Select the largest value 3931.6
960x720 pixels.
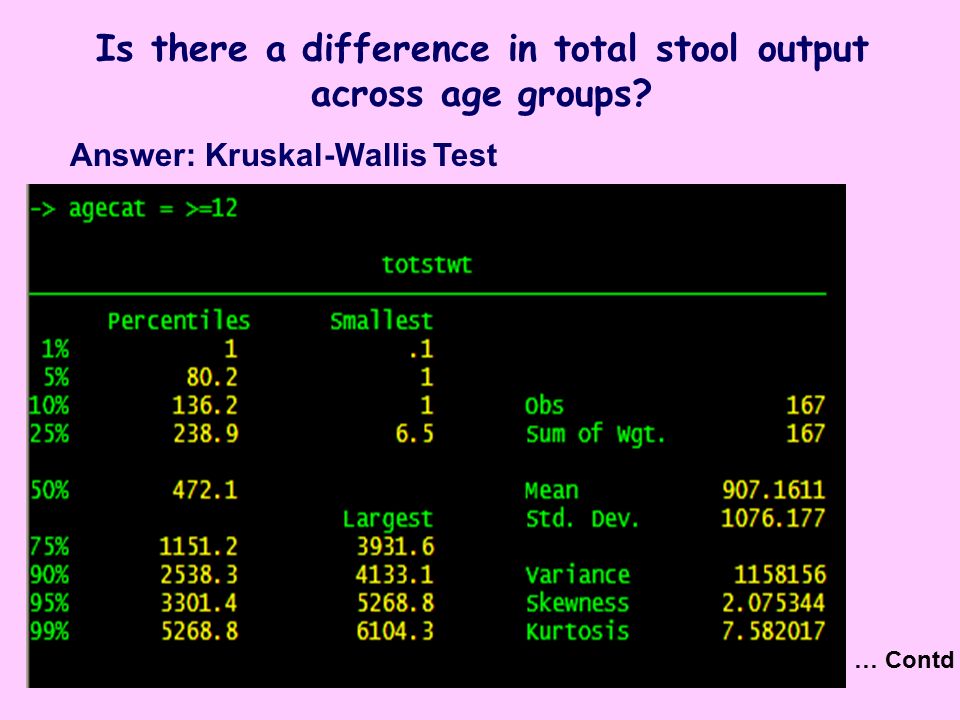click(x=395, y=546)
